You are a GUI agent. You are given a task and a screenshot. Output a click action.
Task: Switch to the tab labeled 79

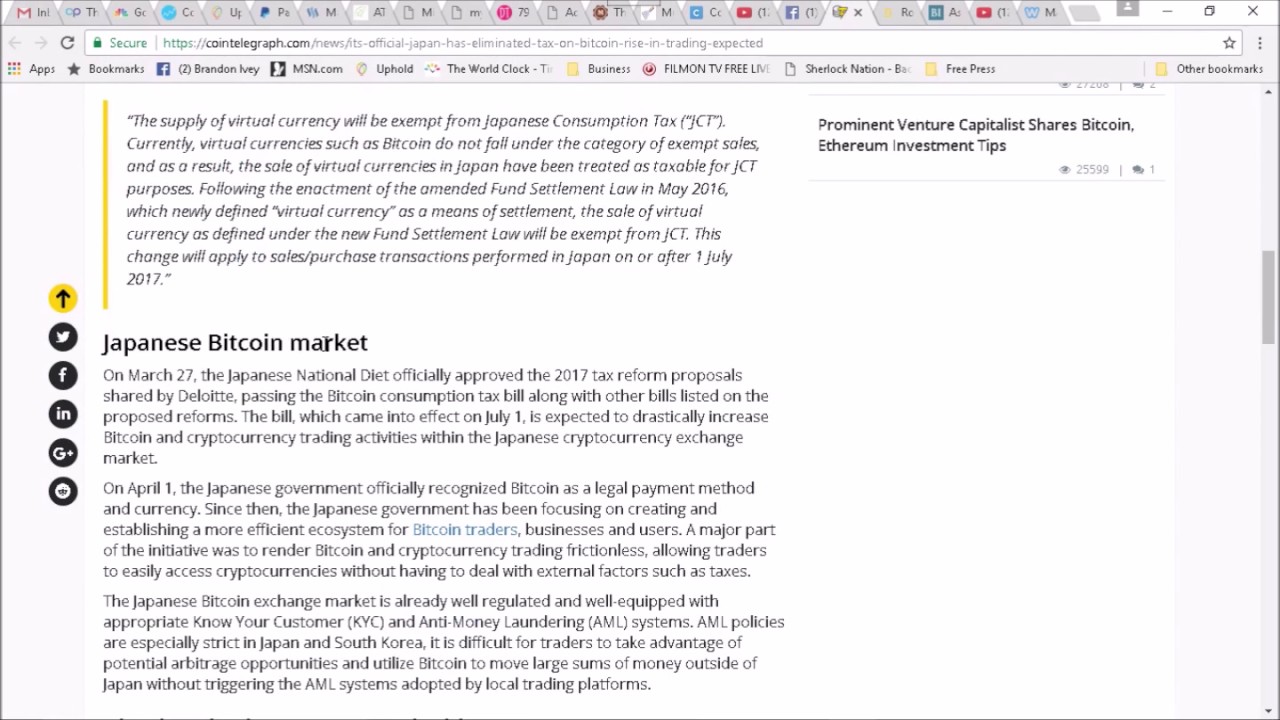click(513, 13)
